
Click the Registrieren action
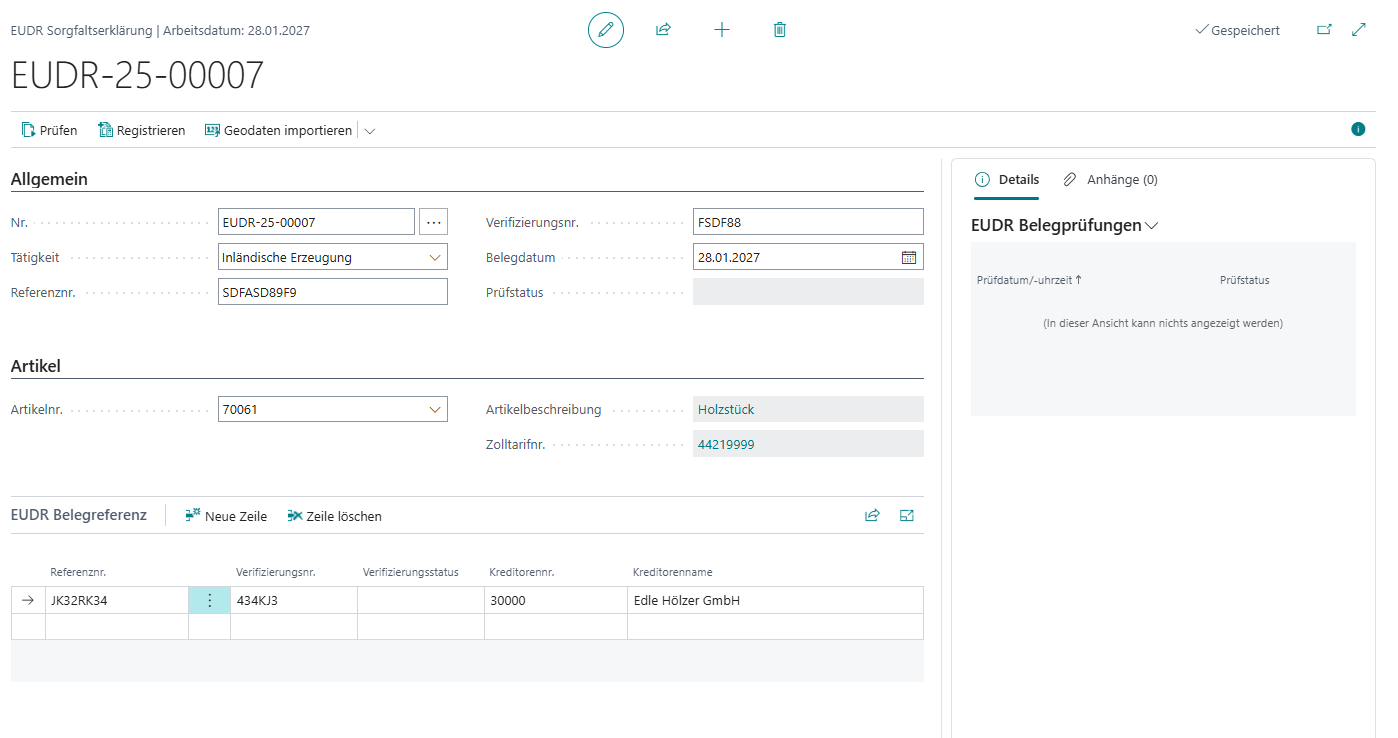pyautogui.click(x=141, y=131)
